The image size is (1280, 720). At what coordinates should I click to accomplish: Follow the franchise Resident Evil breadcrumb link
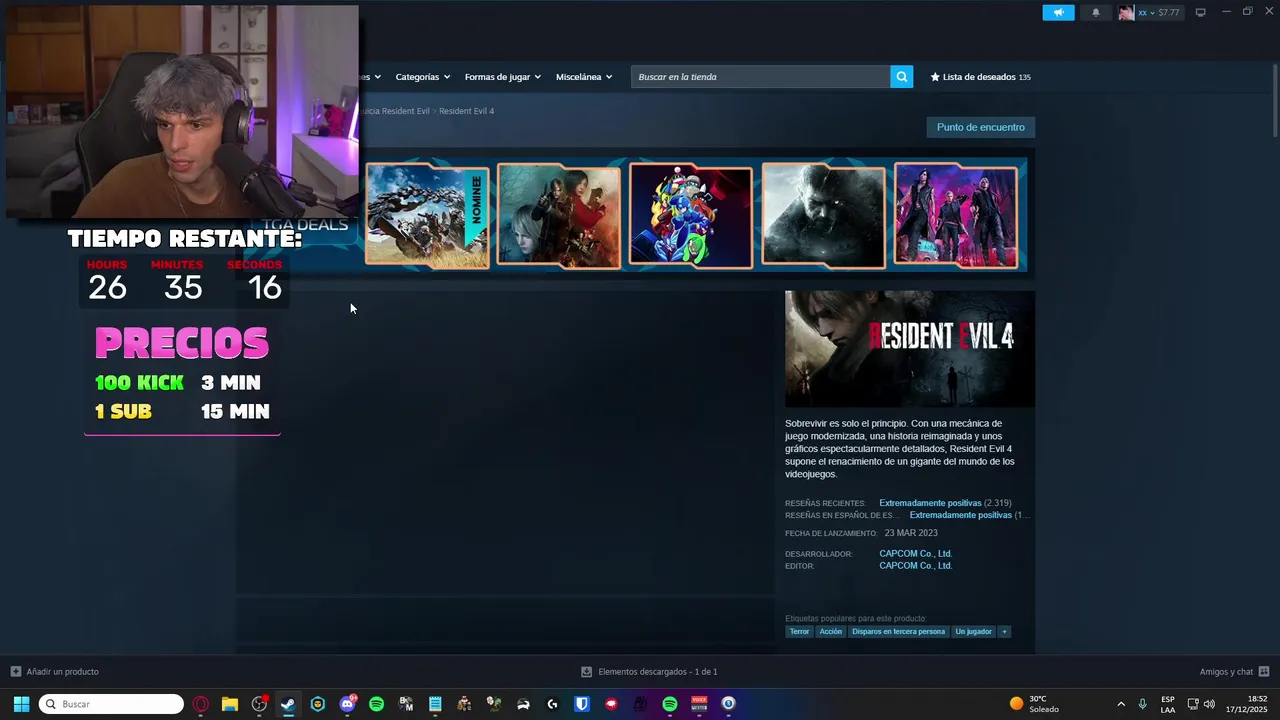393,111
